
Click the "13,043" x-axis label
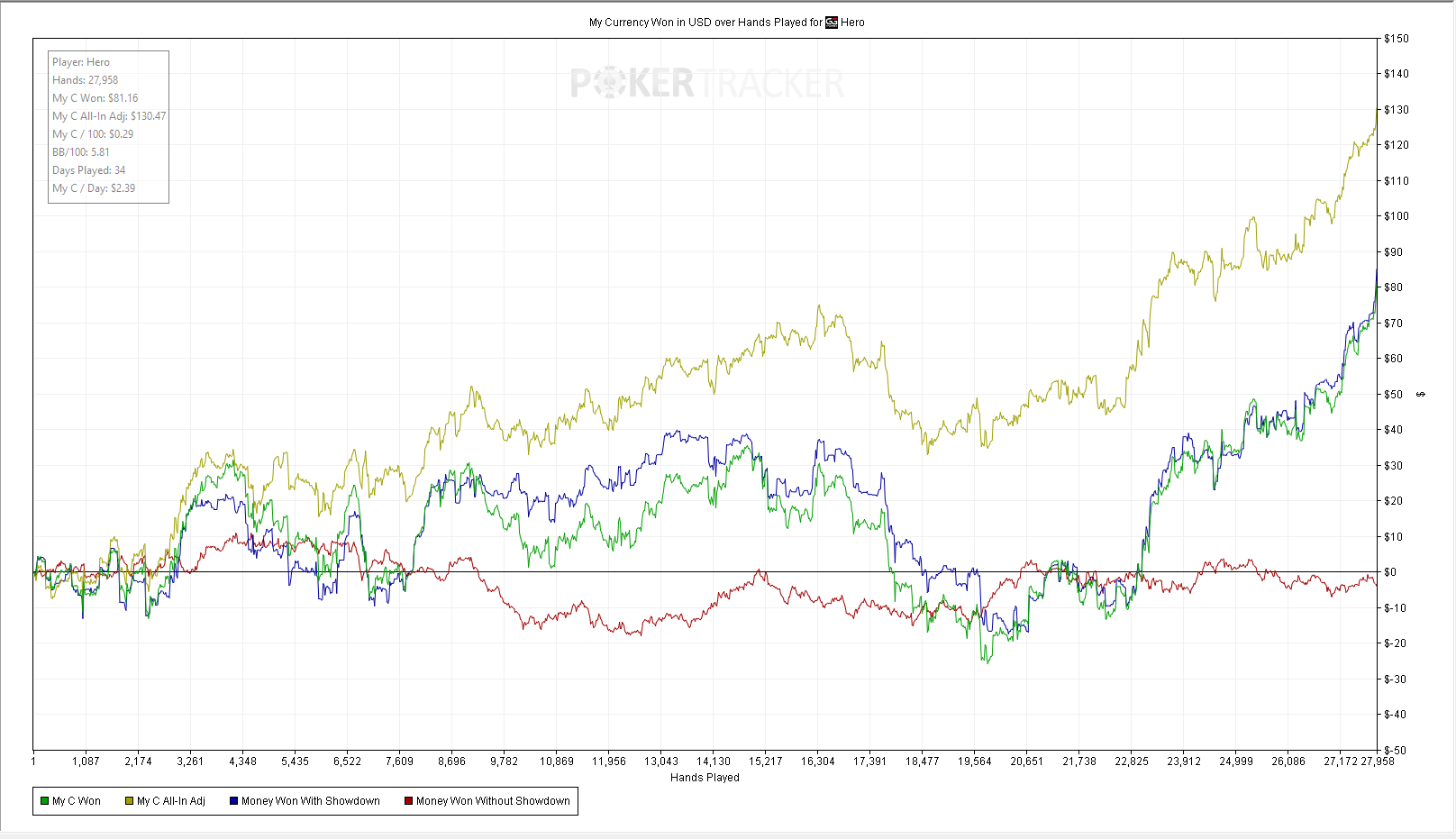click(661, 761)
